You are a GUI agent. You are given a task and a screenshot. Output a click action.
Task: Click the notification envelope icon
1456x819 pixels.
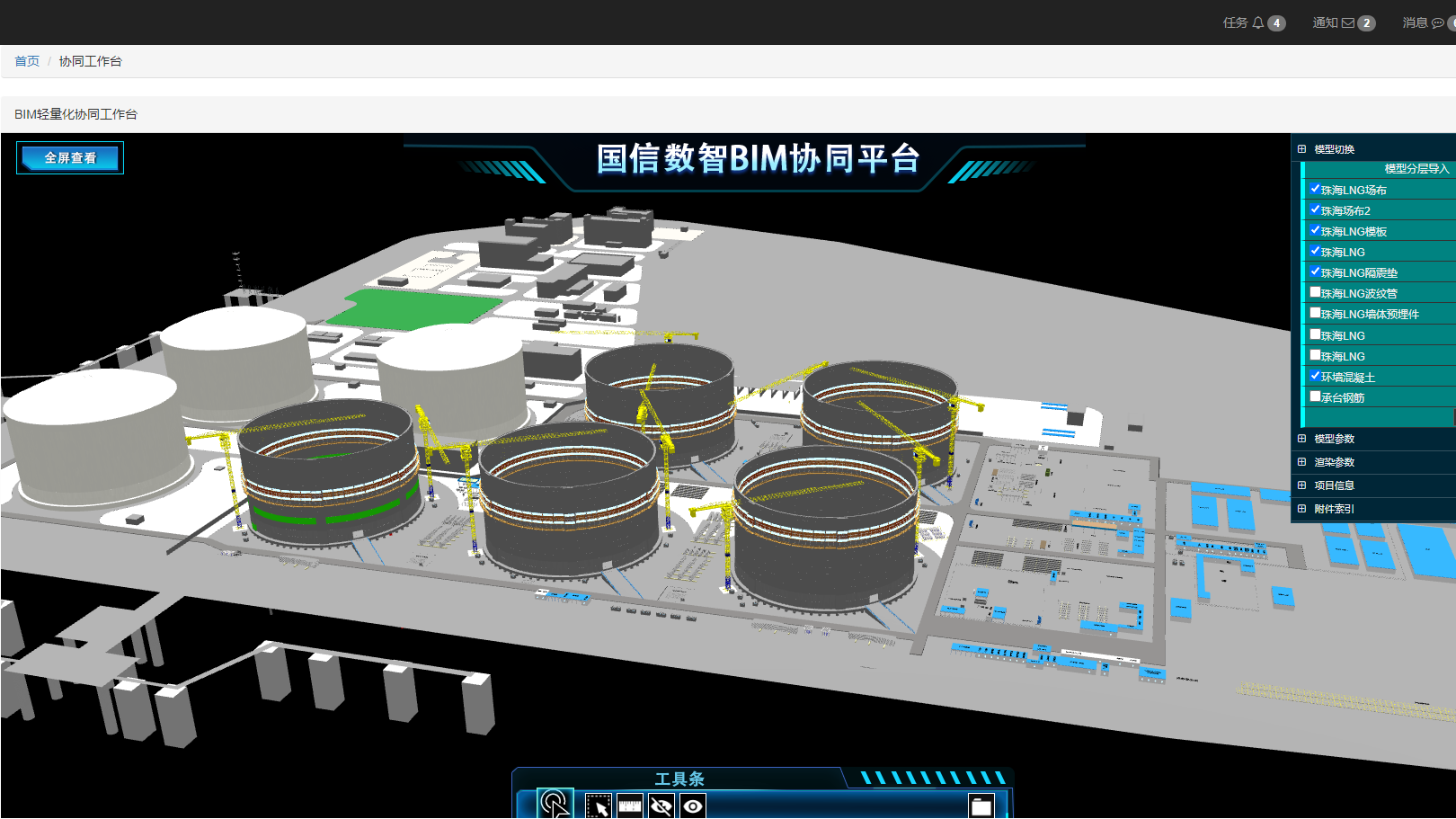pos(1348,23)
